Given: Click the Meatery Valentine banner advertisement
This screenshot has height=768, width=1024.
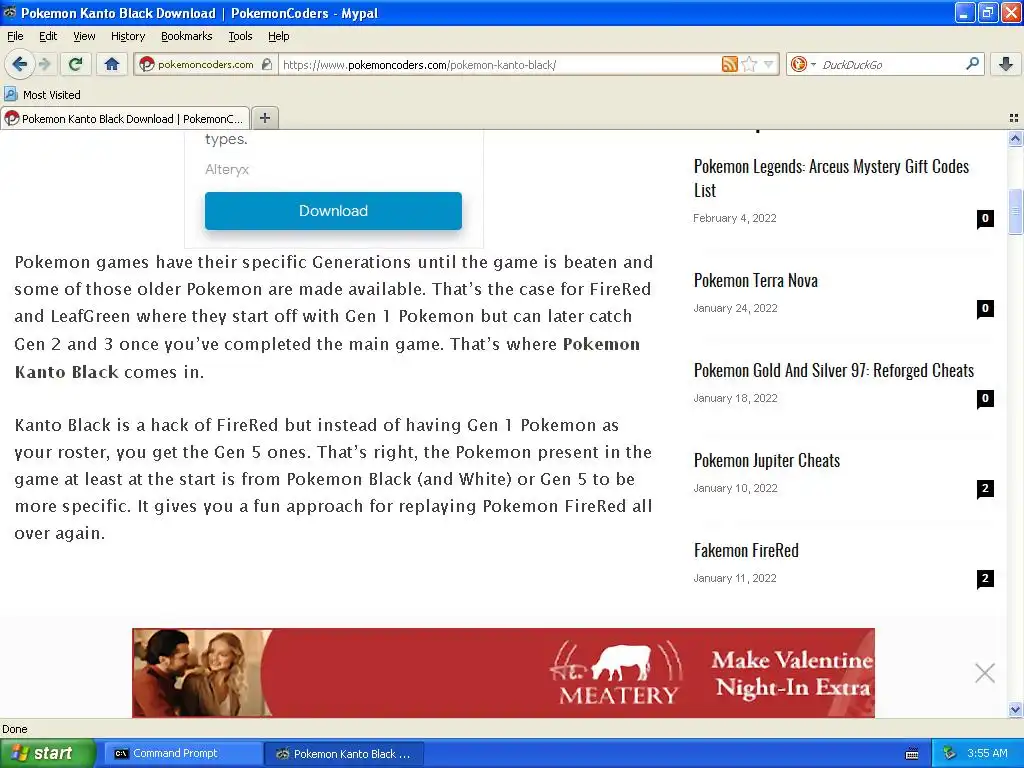Looking at the screenshot, I should pos(503,673).
